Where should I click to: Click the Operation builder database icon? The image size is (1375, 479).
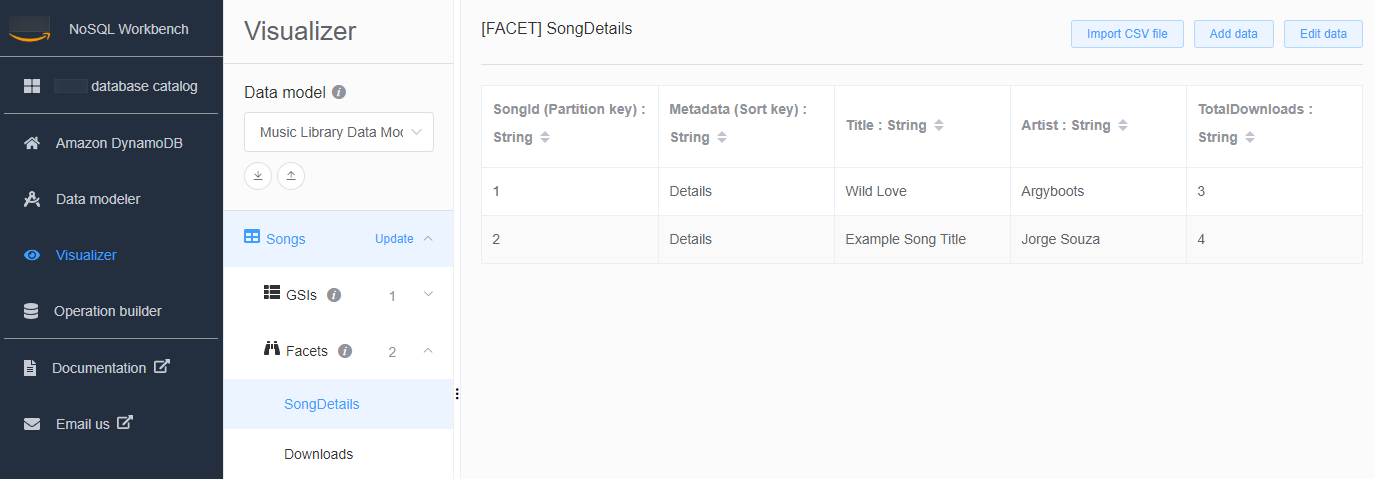[32, 311]
